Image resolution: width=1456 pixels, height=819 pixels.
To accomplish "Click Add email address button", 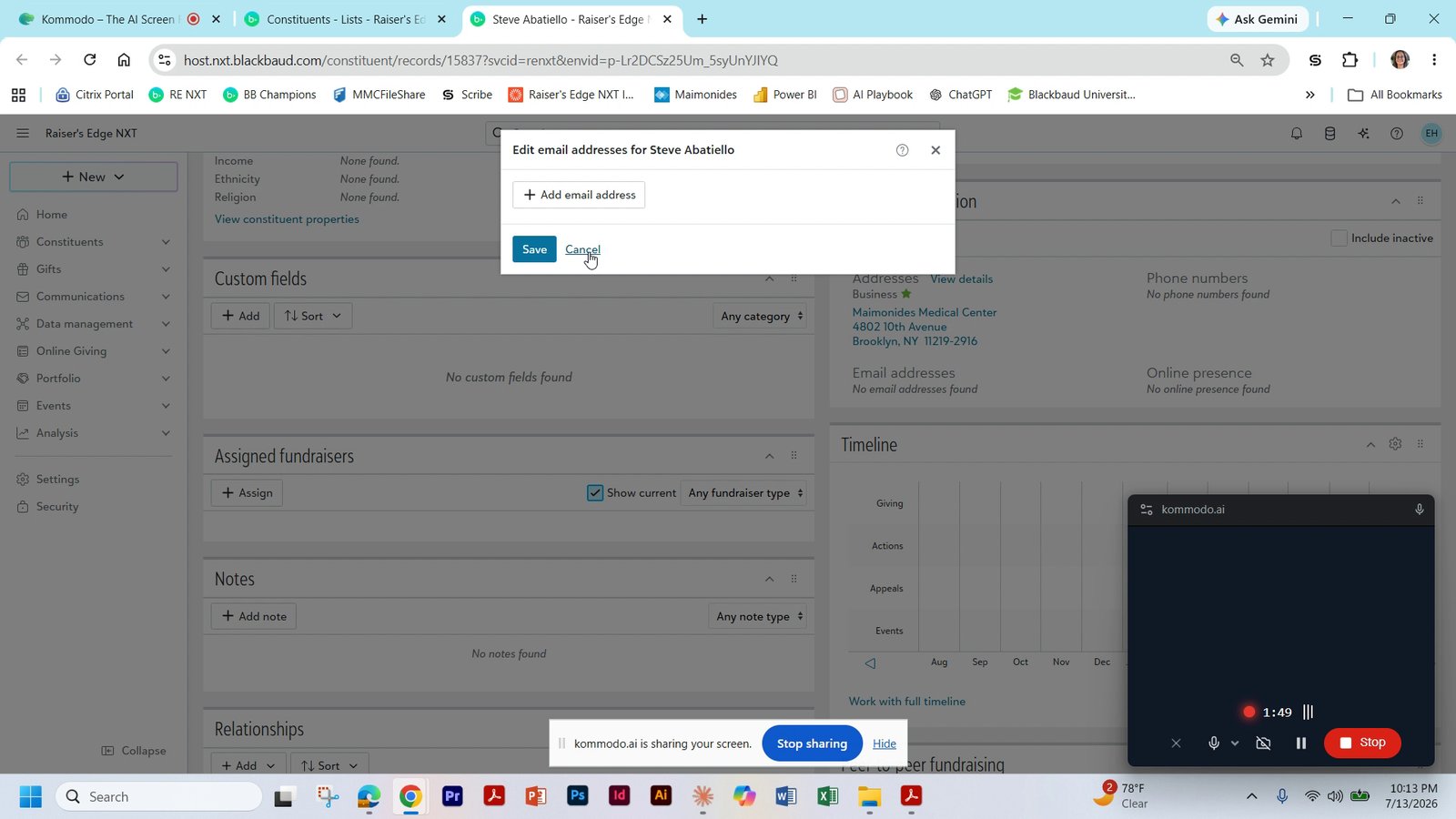I will pyautogui.click(x=579, y=195).
